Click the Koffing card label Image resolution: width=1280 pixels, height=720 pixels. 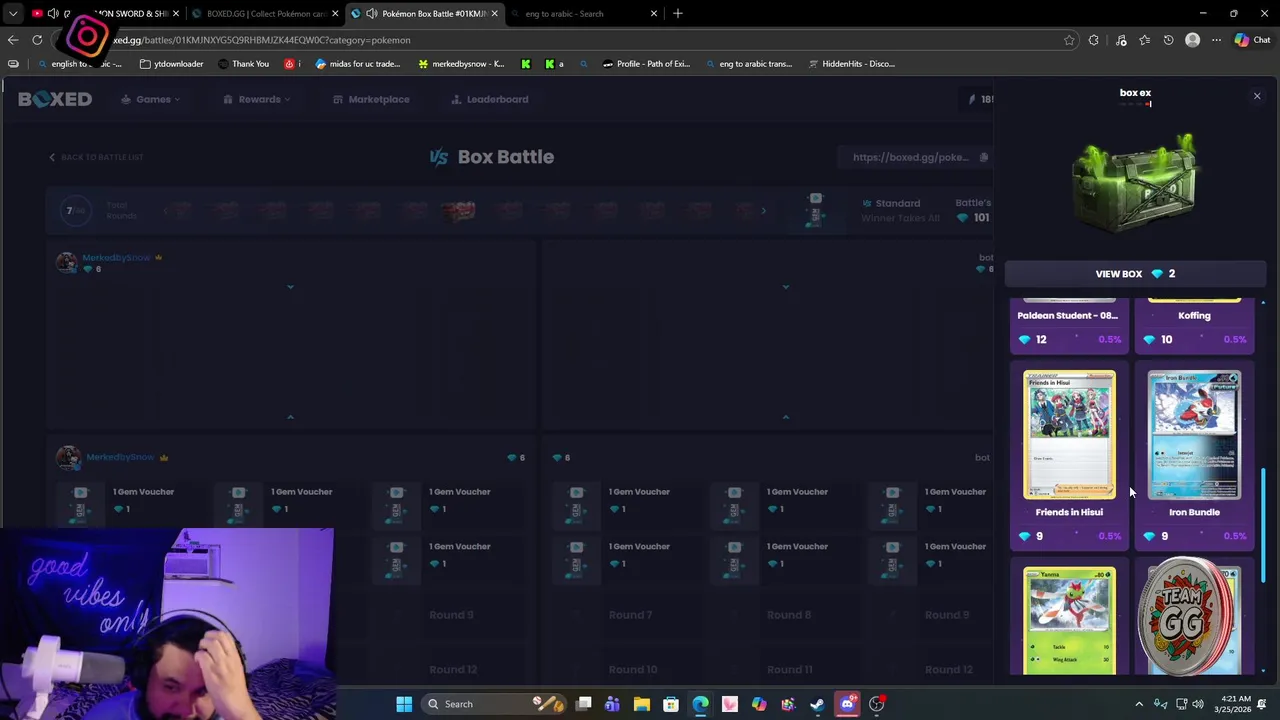(x=1194, y=315)
